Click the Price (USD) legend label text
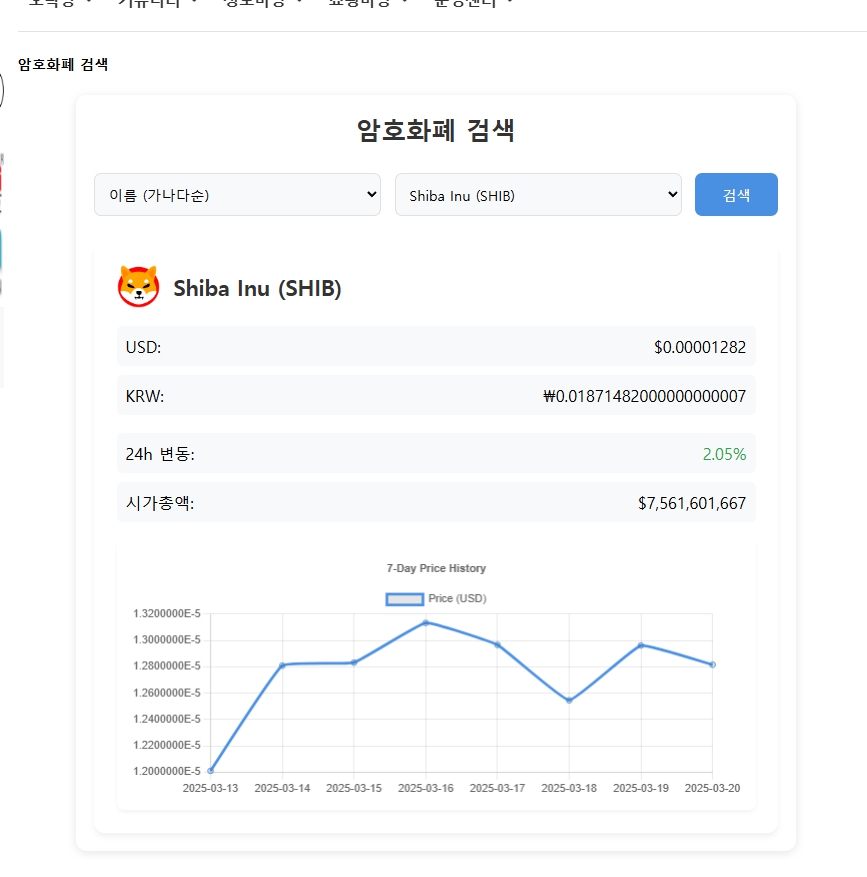867x877 pixels. click(x=457, y=599)
